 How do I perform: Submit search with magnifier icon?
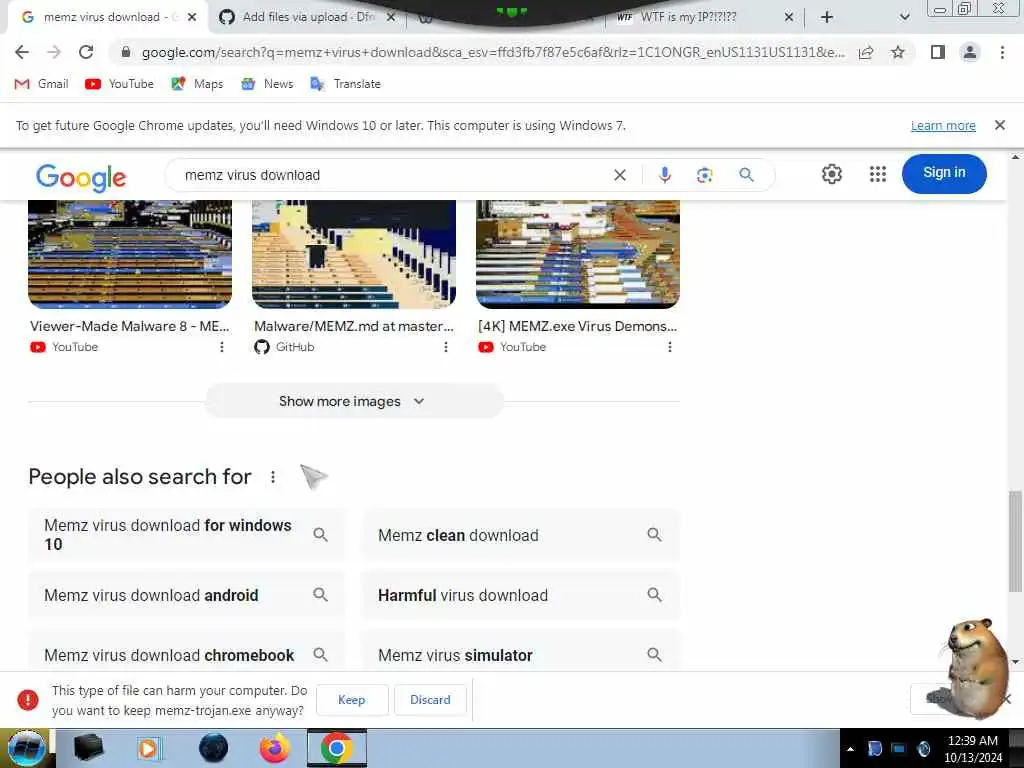[x=746, y=175]
